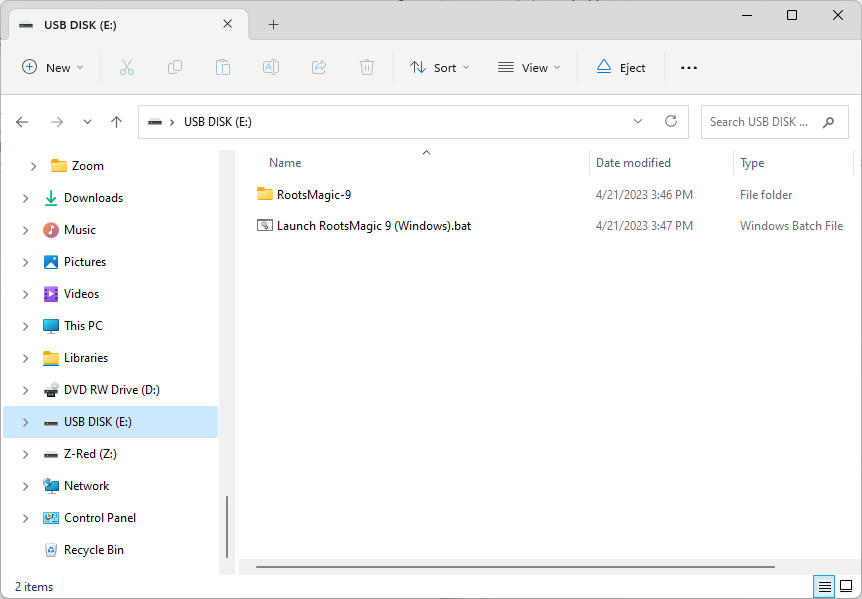Open the address bar history dropdown
Viewport: 862px width, 599px height.
coord(638,122)
